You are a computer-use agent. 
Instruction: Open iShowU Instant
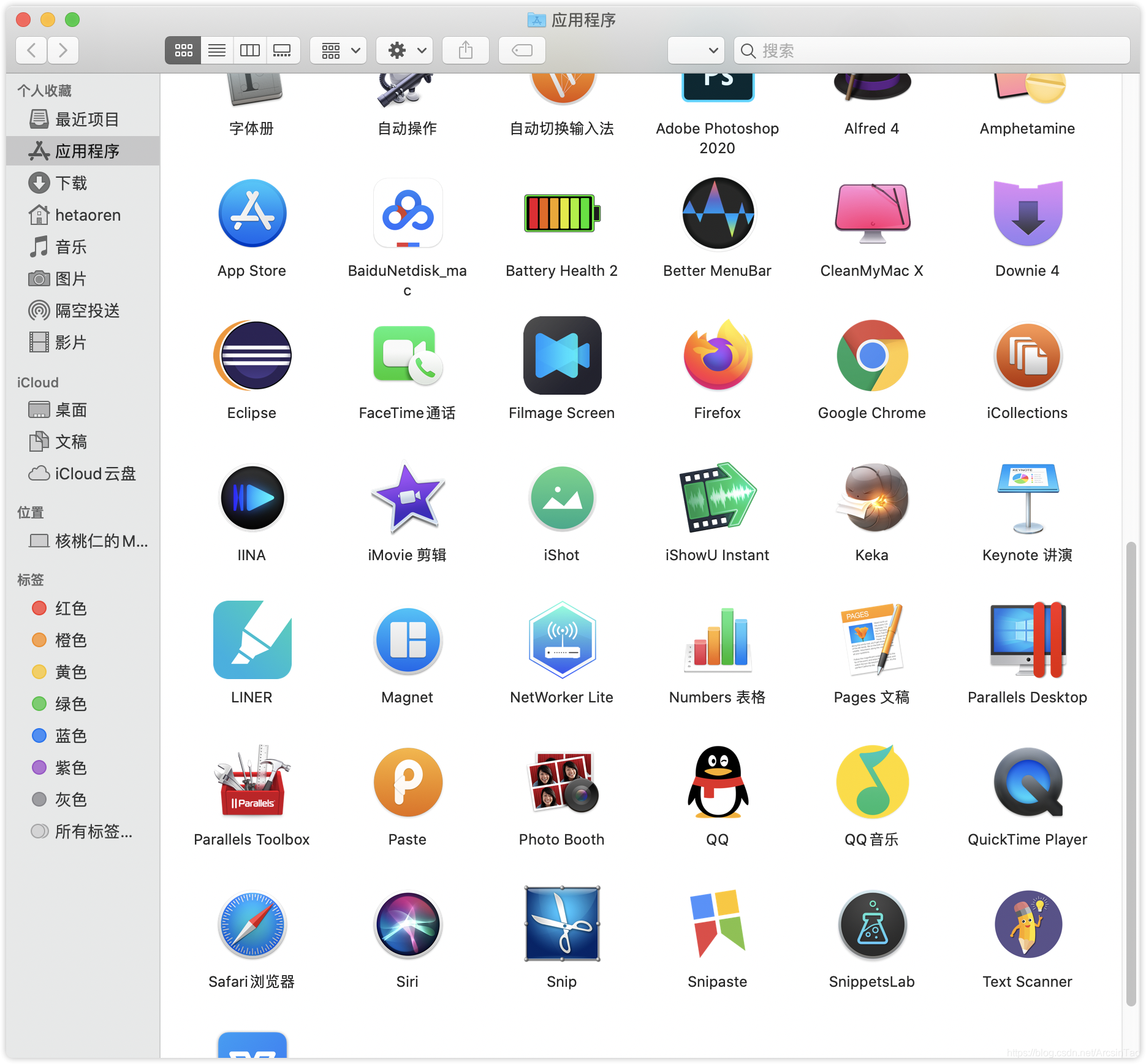pyautogui.click(x=718, y=498)
